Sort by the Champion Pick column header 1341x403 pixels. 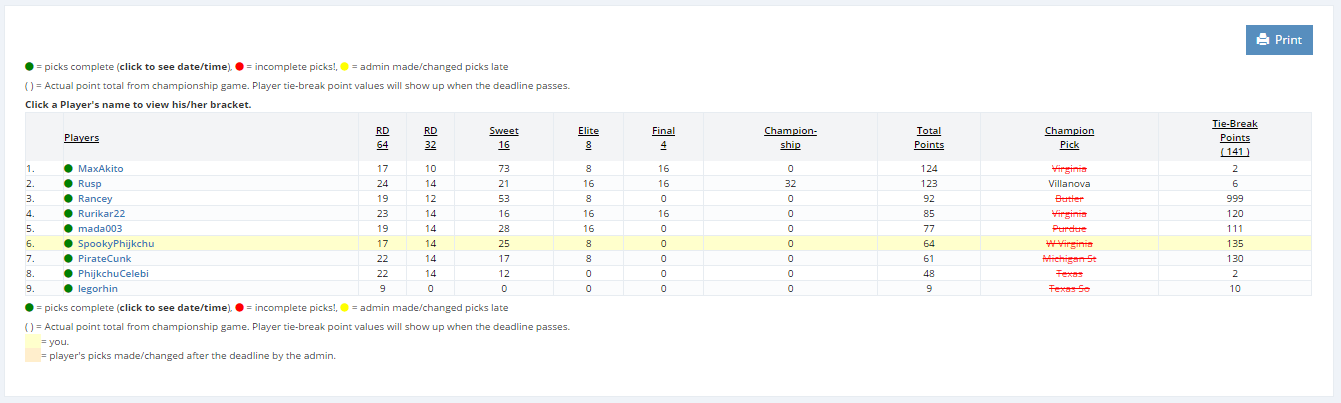pyautogui.click(x=1069, y=138)
